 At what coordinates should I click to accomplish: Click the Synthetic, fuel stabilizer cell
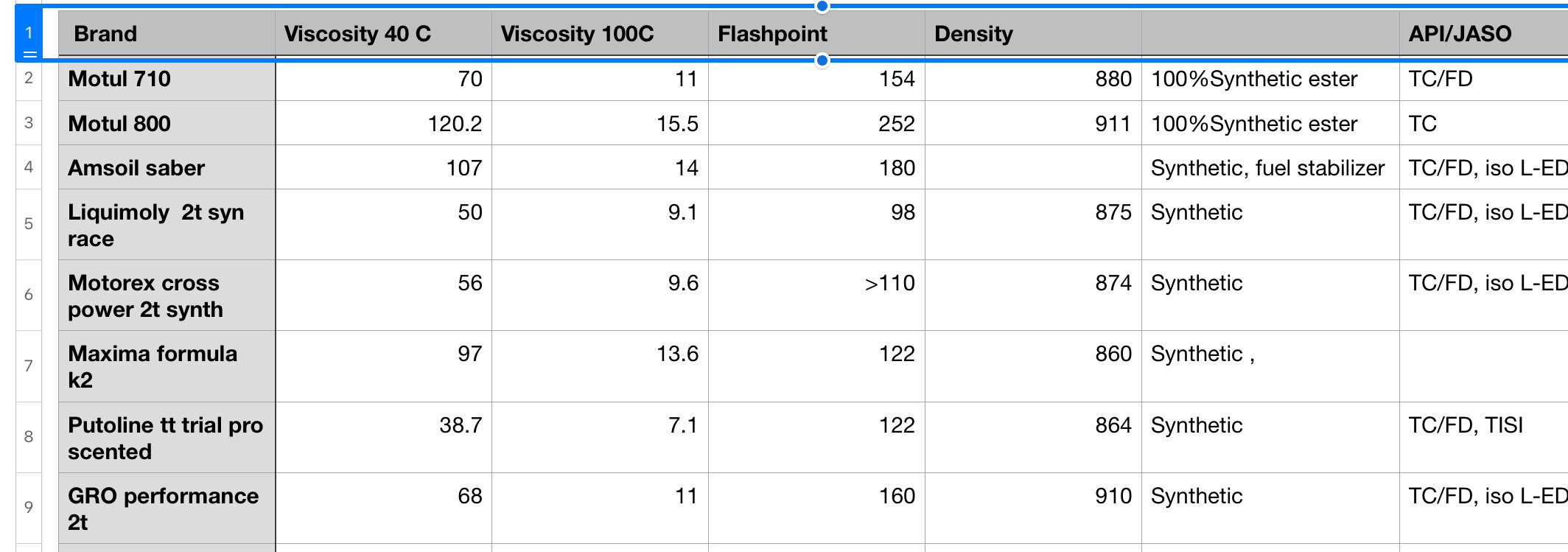[1270, 168]
